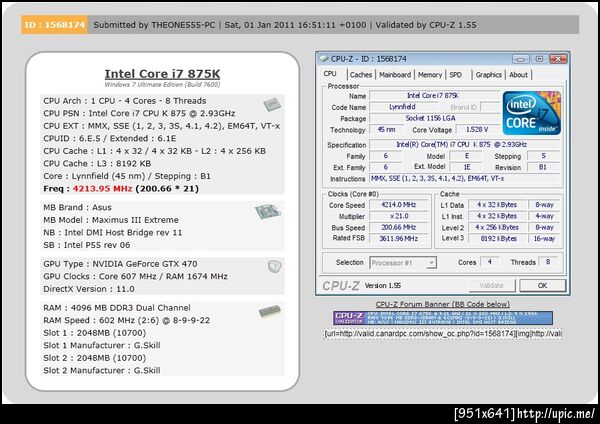The height and width of the screenshot is (424, 600).
Task: Click the Level 2 value 4 x 256 KBytes
Action: click(x=497, y=228)
